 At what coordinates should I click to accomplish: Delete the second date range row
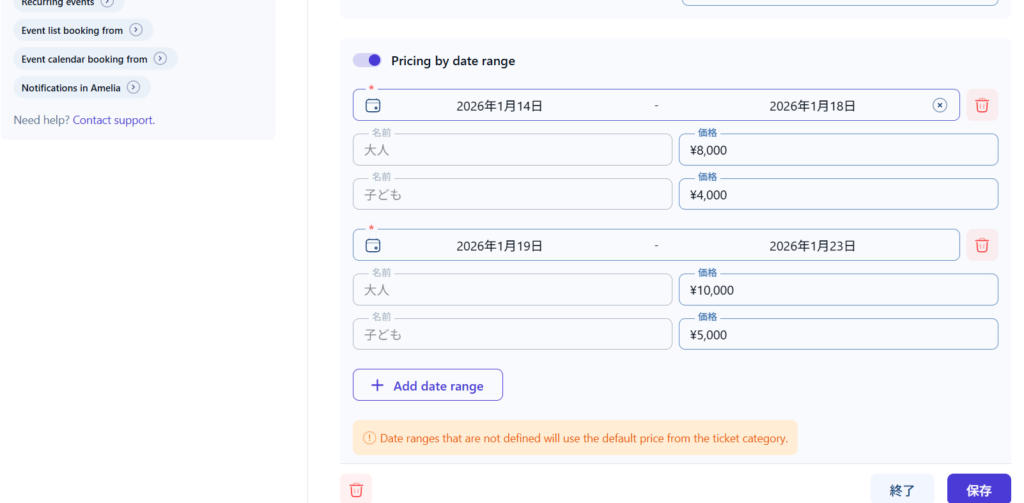982,245
